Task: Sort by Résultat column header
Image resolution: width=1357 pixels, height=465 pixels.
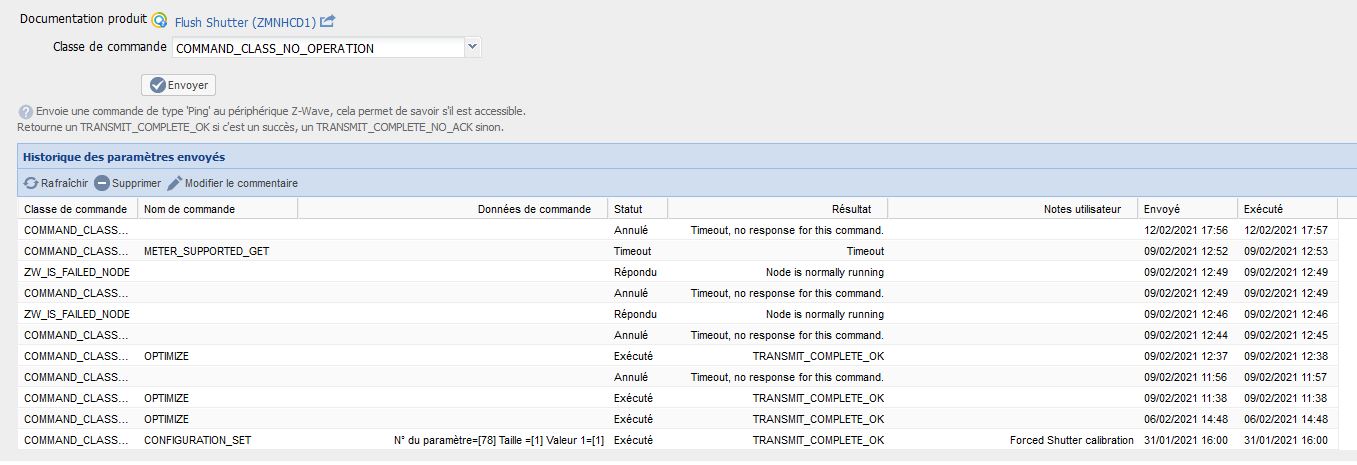Action: 851,209
